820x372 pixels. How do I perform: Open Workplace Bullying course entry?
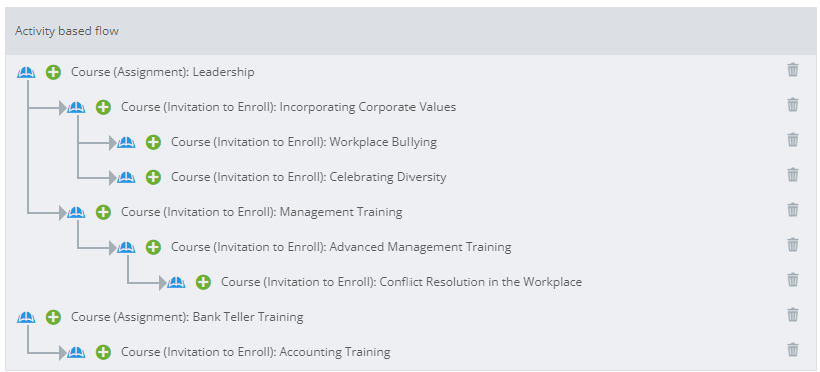coord(304,142)
